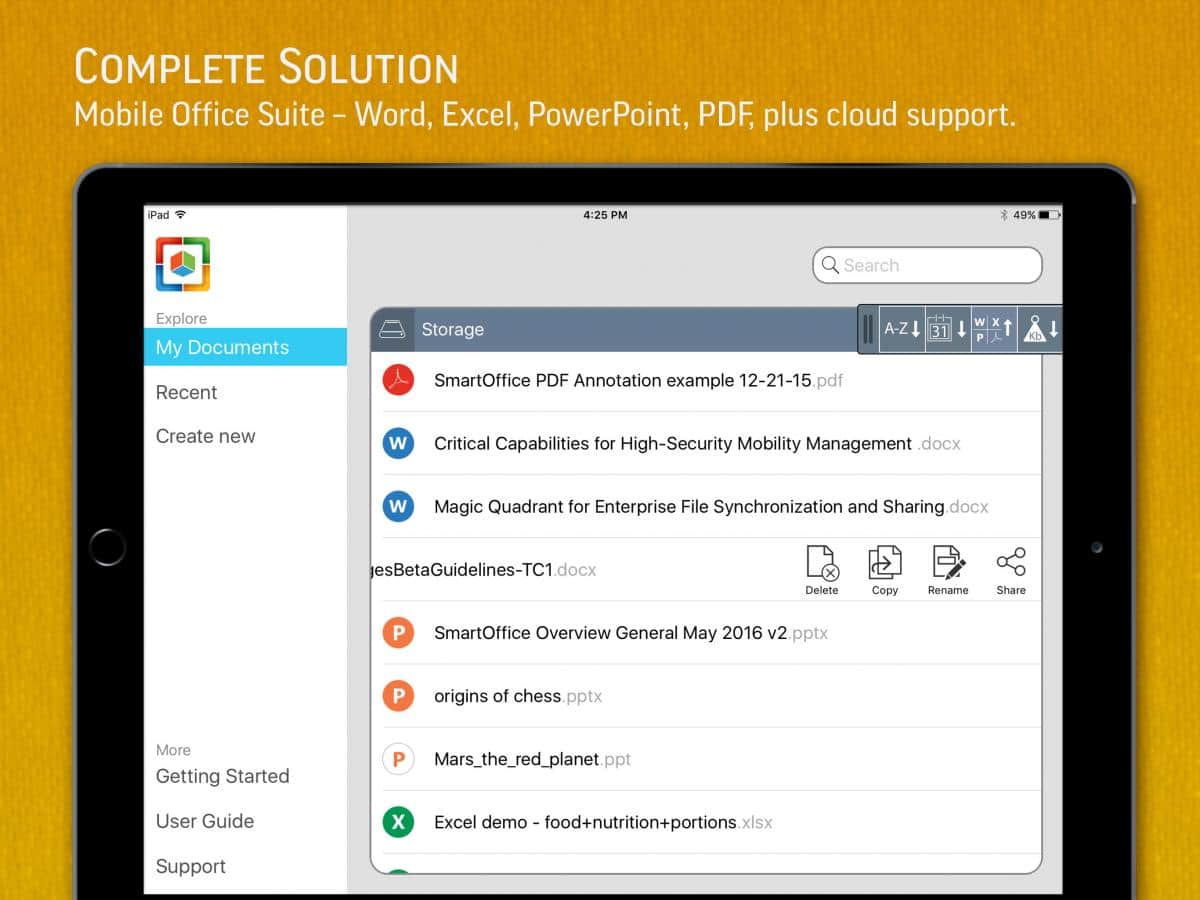Switch to the Recent section
The width and height of the screenshot is (1200, 900).
click(x=187, y=393)
